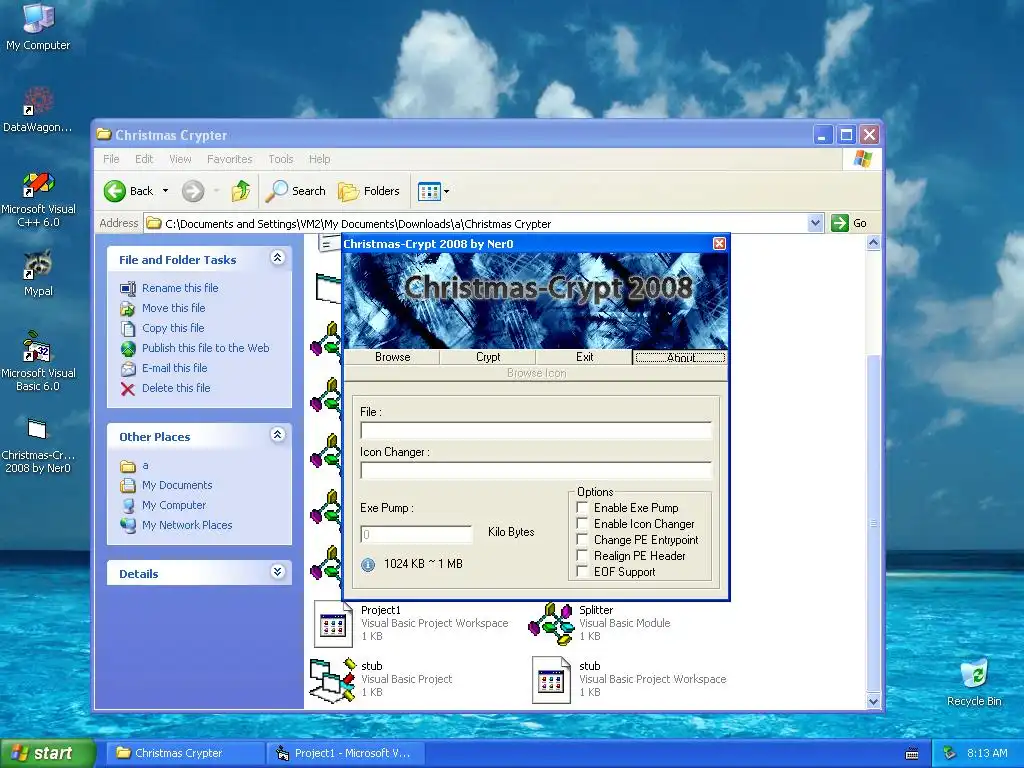
Task: Launch DataWagon desktop shortcut
Action: tap(38, 108)
